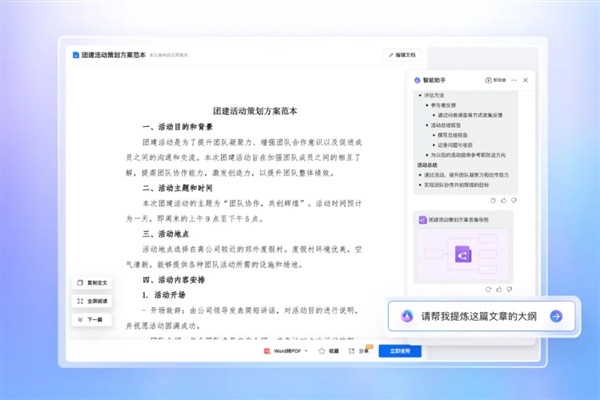The height and width of the screenshot is (400, 600).
Task: Give thumbs down to the outline reply
Action: 514,200
